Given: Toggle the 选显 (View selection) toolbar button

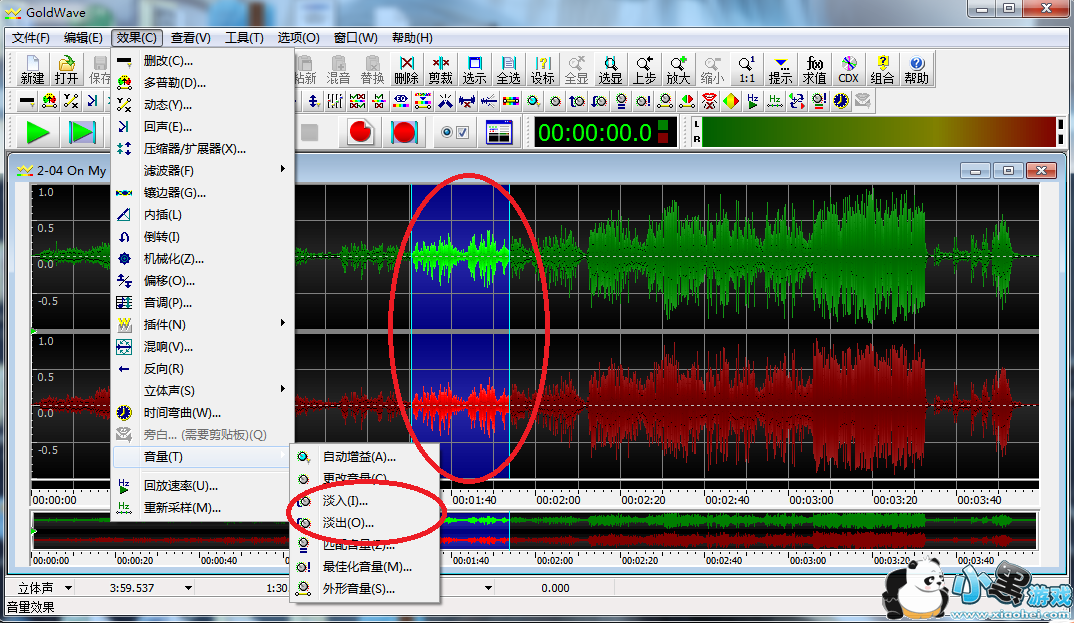Looking at the screenshot, I should 610,69.
